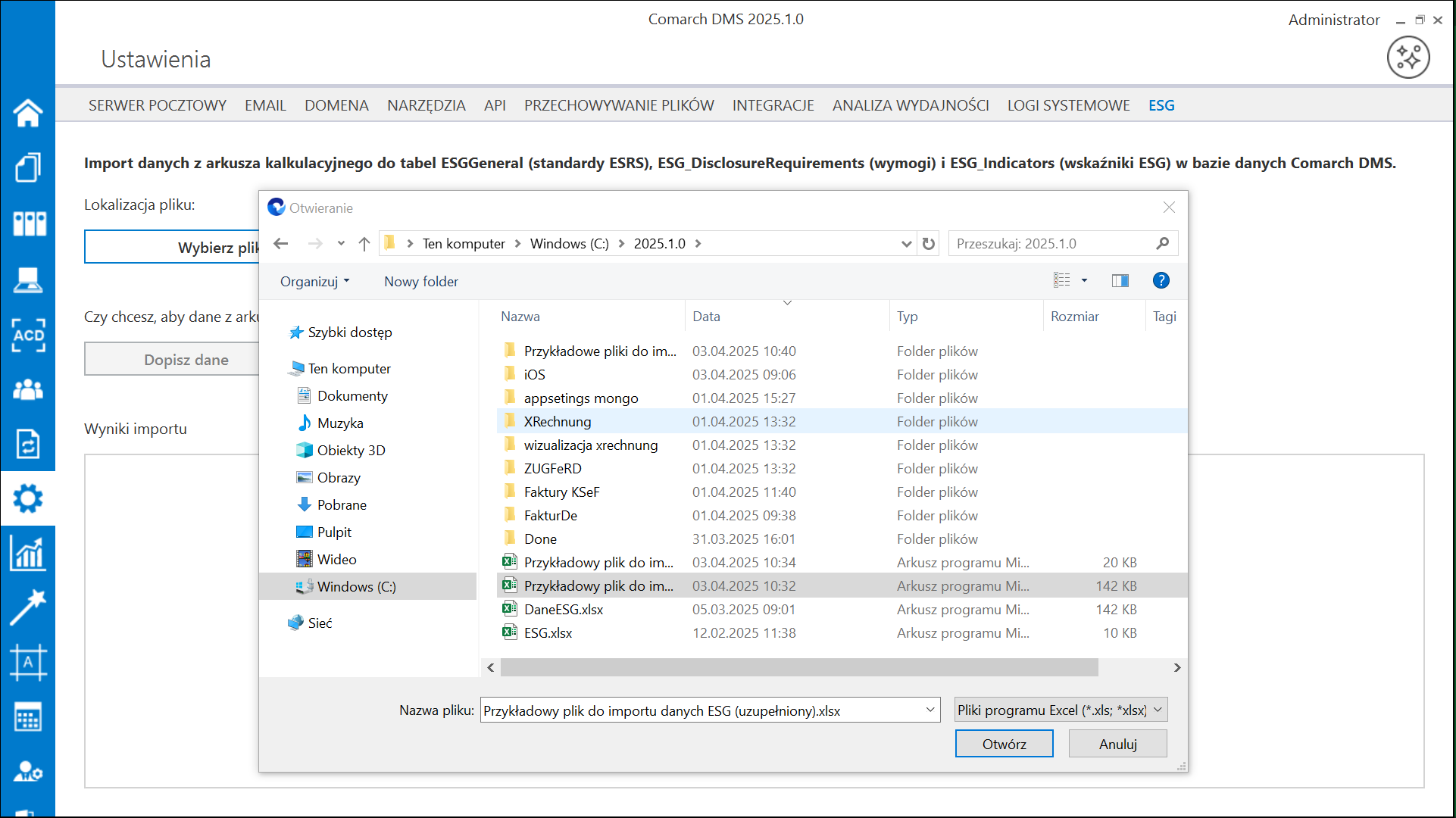The height and width of the screenshot is (818, 1456).
Task: Expand the file name combo box dropdown
Action: [x=930, y=710]
